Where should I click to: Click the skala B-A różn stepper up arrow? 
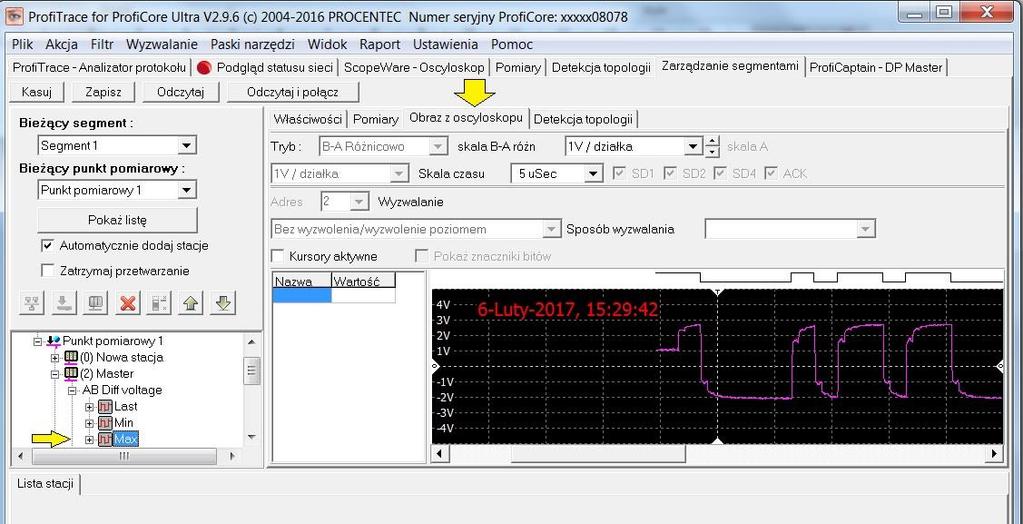coord(712,142)
